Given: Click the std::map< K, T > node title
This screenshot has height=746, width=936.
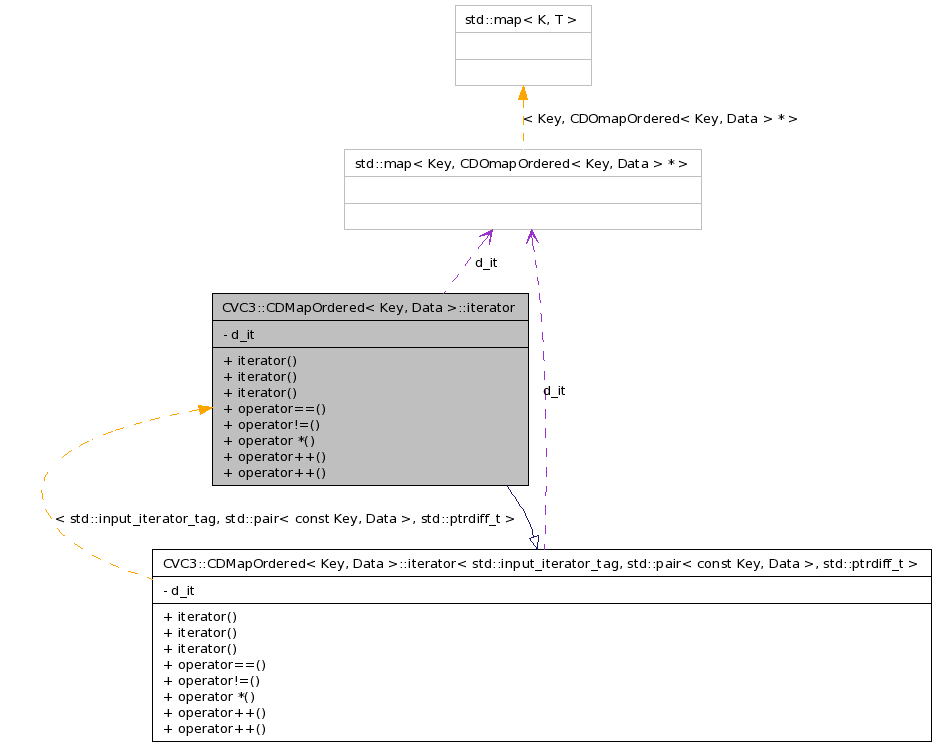Looking at the screenshot, I should click(x=522, y=19).
